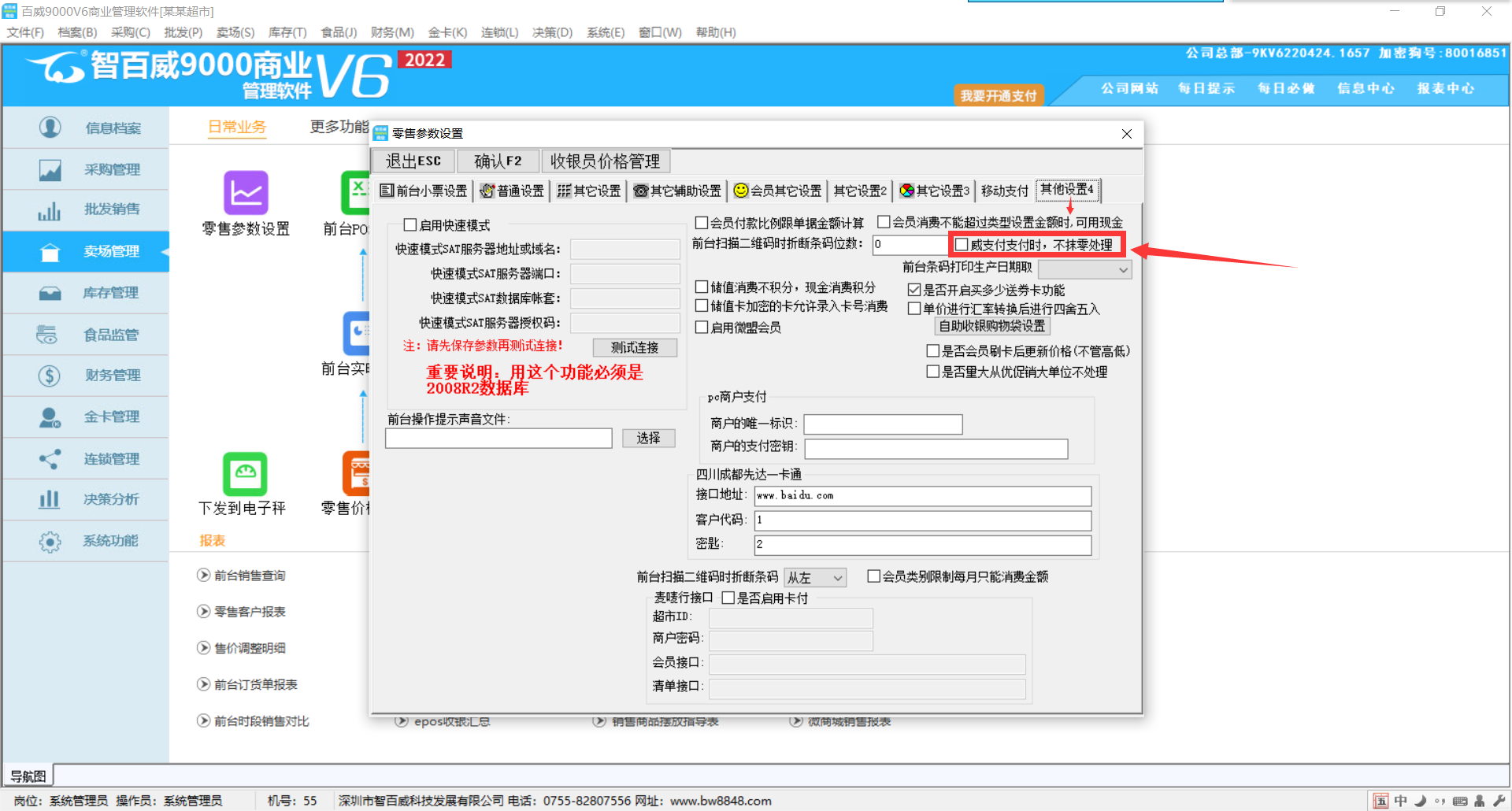Click the 接口地址 input field
Viewport: 1512px width, 811px height.
coord(922,496)
